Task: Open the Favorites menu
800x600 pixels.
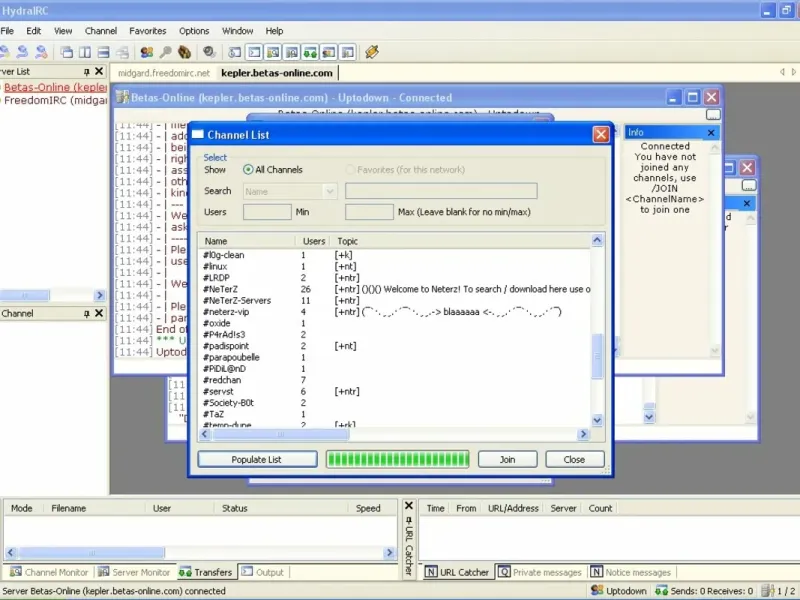Action: click(148, 31)
